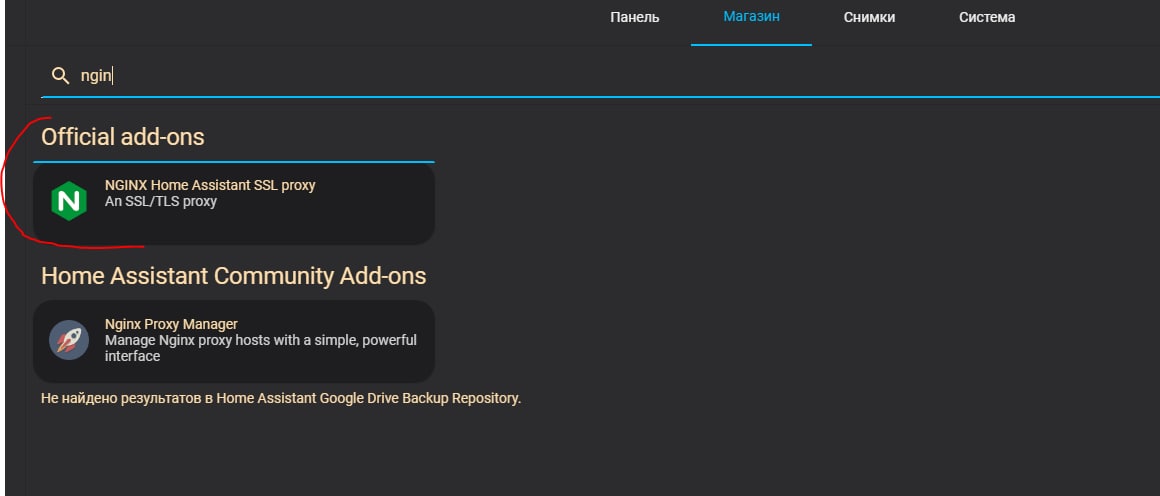Click the magnifier search icon
Viewport: 1160px width, 496px height.
(60, 76)
